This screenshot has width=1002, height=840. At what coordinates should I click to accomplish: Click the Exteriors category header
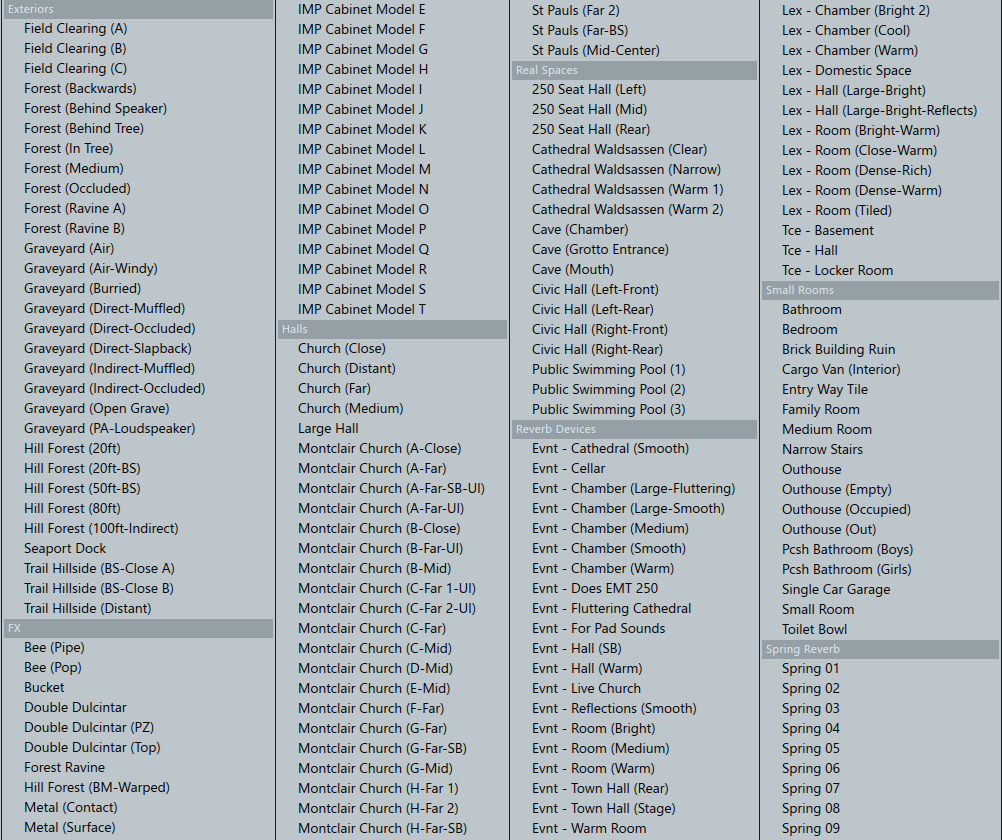pos(137,9)
